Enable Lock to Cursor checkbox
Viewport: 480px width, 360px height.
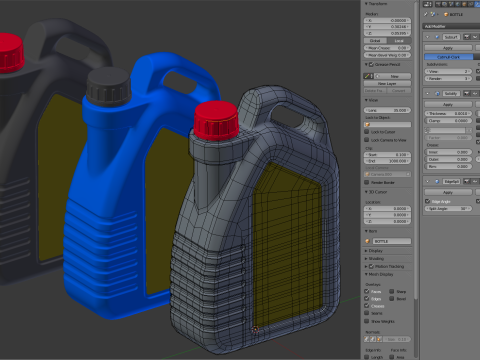pos(367,132)
